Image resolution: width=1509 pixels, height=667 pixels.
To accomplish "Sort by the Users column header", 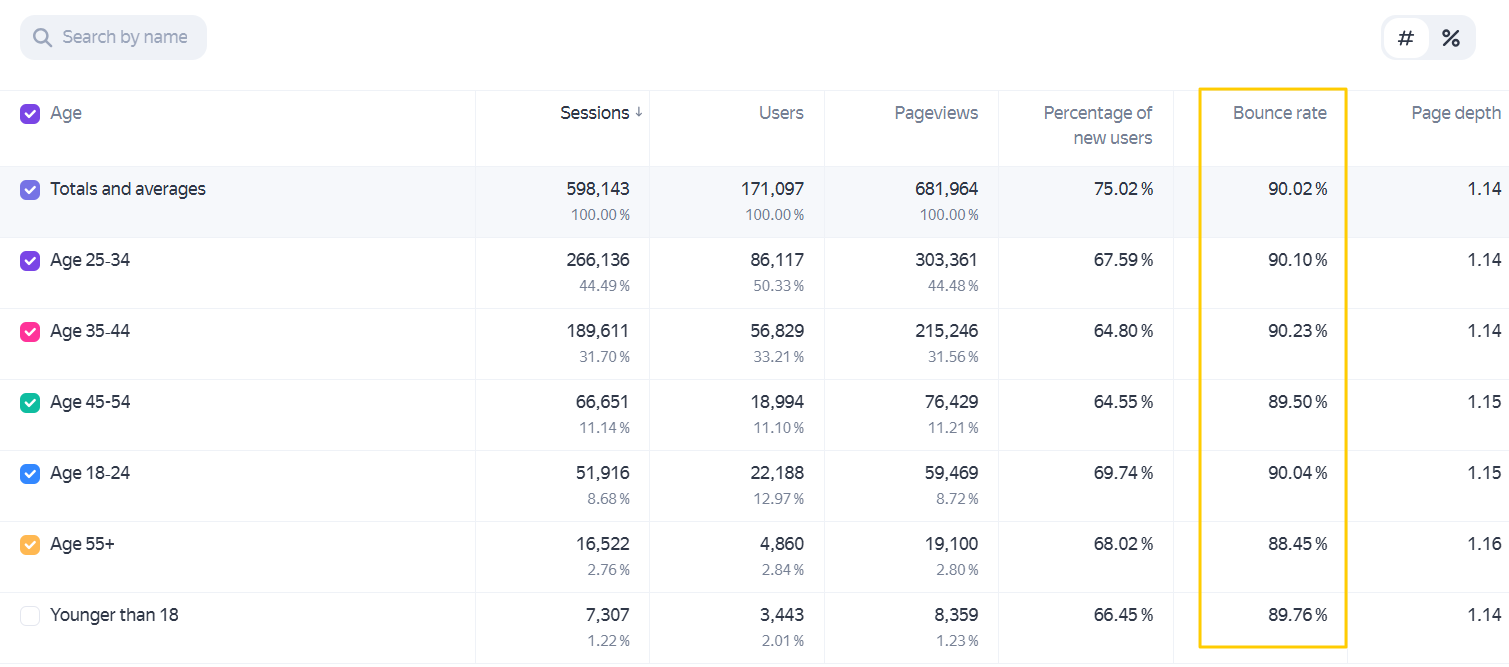I will coord(781,113).
